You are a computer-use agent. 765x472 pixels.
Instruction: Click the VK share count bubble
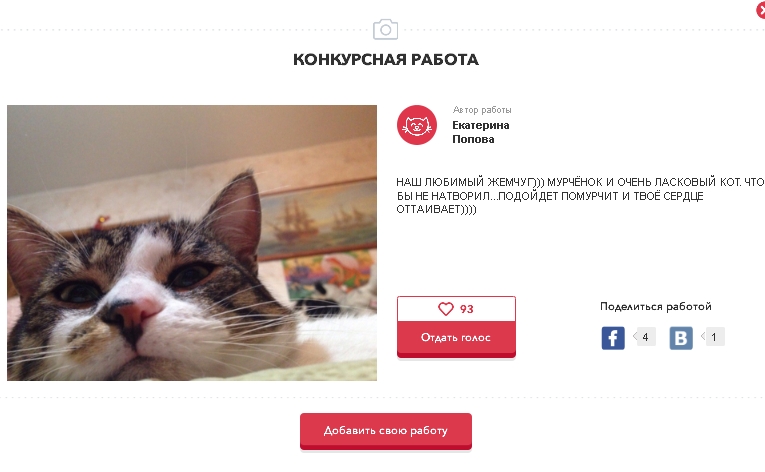click(715, 337)
